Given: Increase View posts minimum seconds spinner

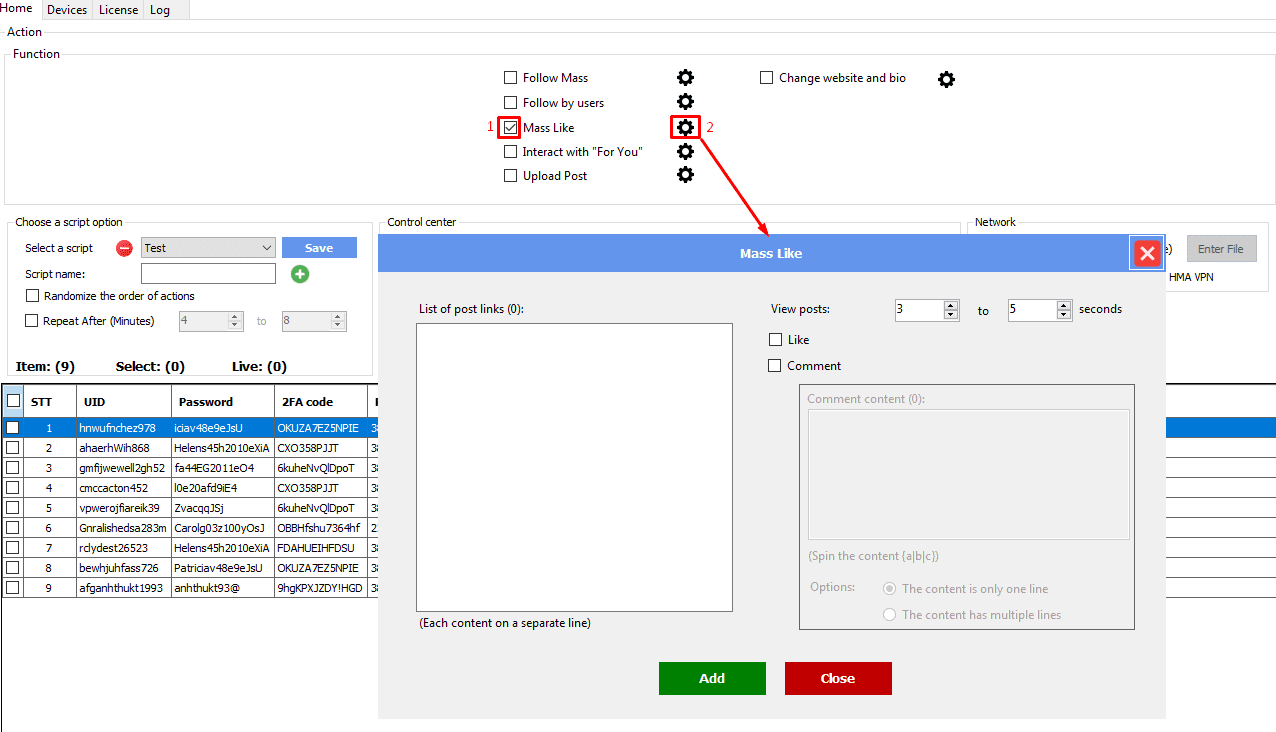Looking at the screenshot, I should click(951, 305).
